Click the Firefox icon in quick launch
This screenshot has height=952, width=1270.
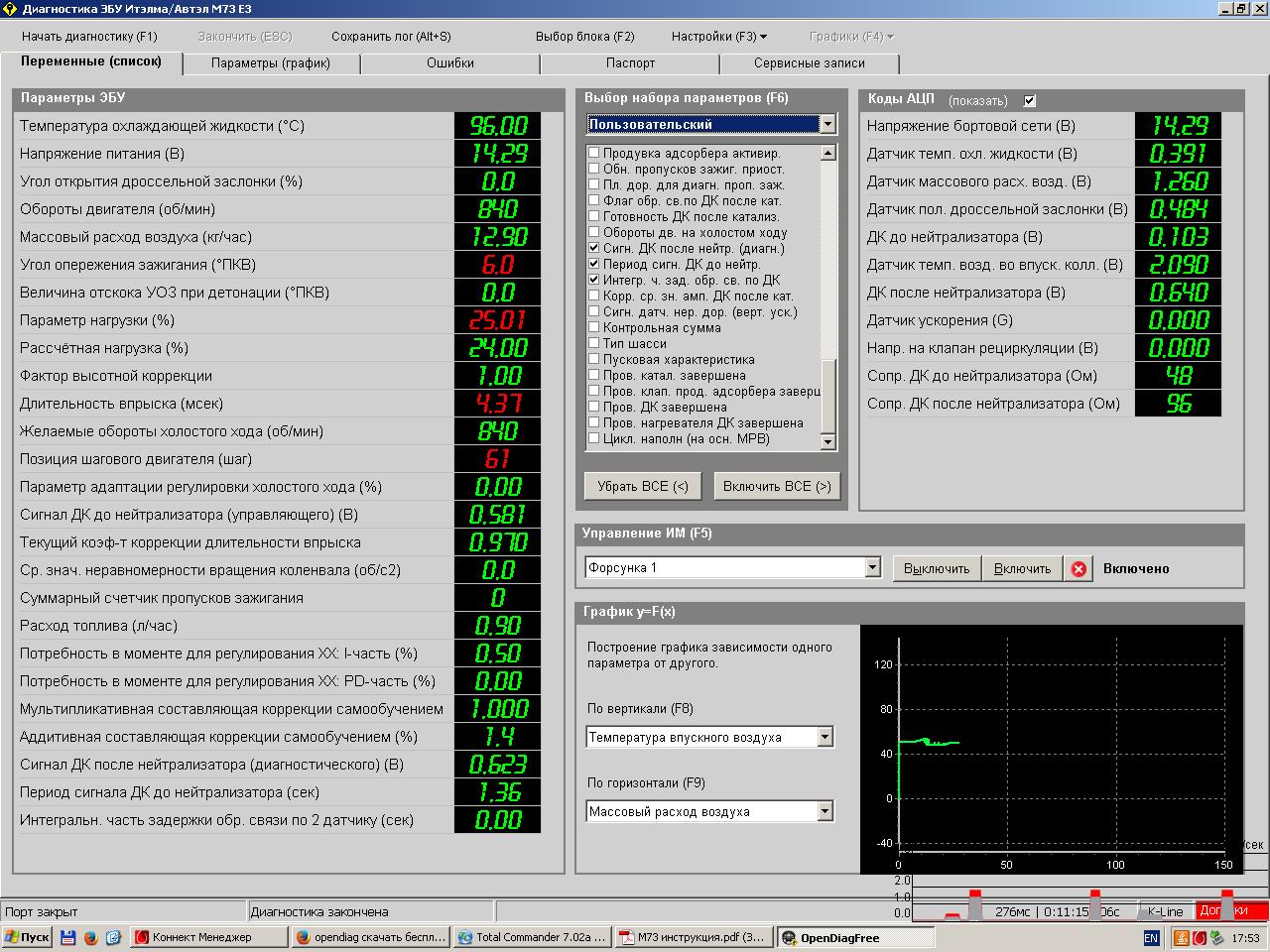pyautogui.click(x=90, y=937)
